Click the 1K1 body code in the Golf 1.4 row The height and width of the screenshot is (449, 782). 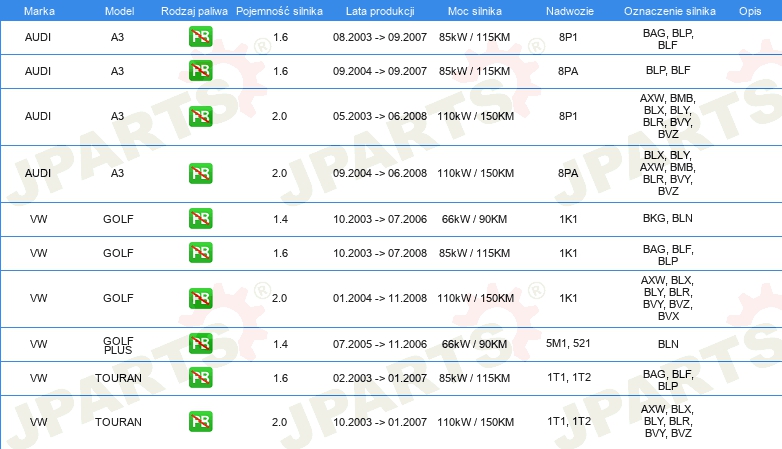[x=568, y=219]
